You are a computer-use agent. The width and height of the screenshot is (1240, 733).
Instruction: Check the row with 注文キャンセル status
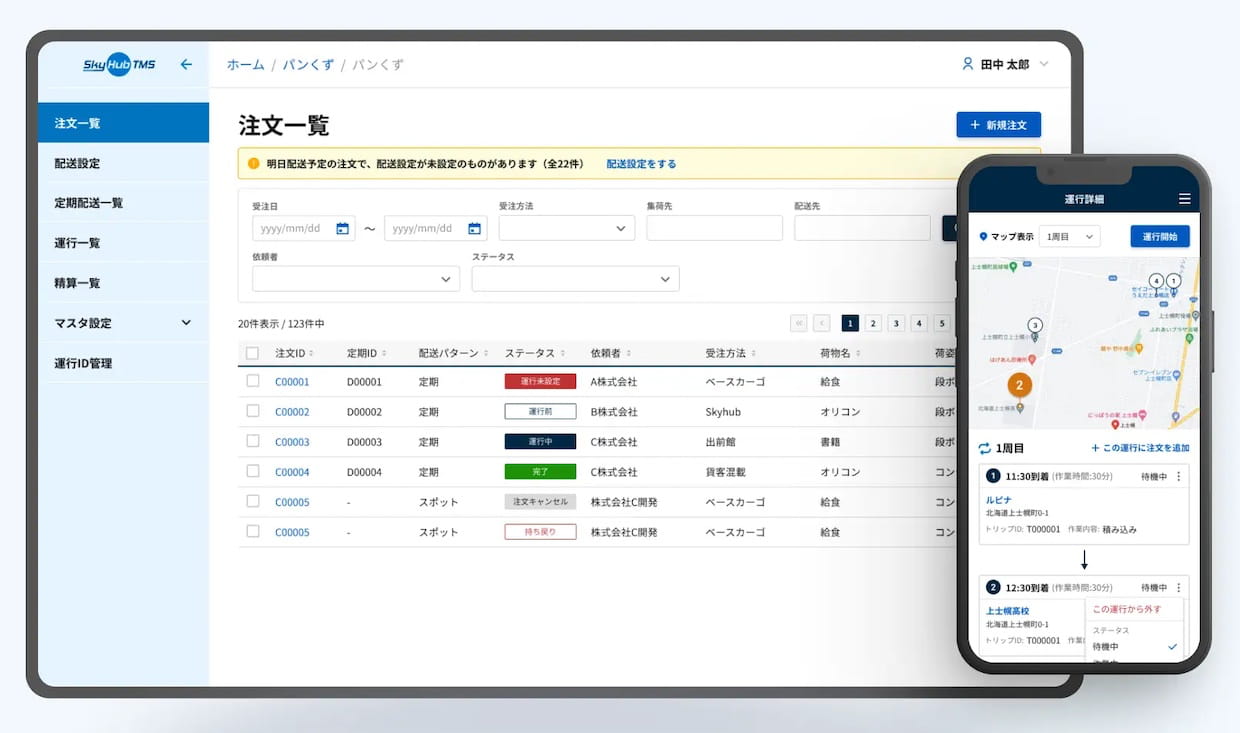(253, 501)
